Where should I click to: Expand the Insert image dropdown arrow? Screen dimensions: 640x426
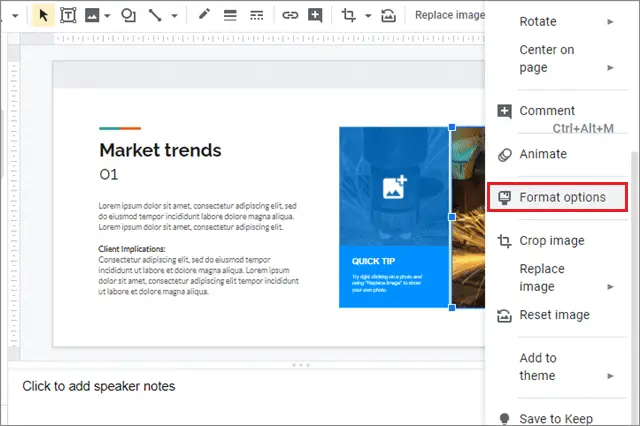tap(107, 16)
